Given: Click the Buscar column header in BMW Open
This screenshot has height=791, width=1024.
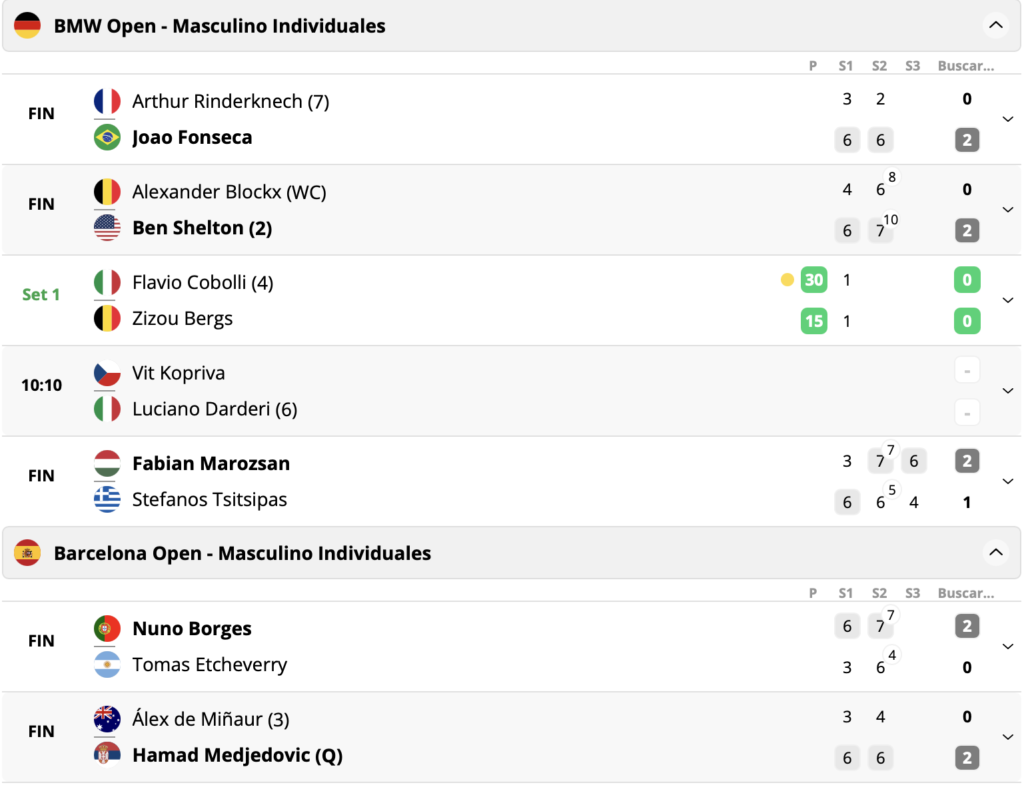Looking at the screenshot, I should tap(965, 66).
